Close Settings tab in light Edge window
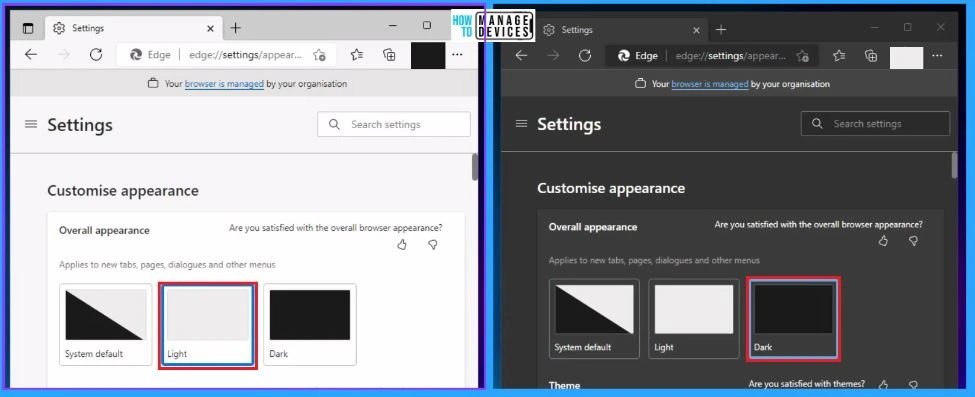 tap(210, 28)
